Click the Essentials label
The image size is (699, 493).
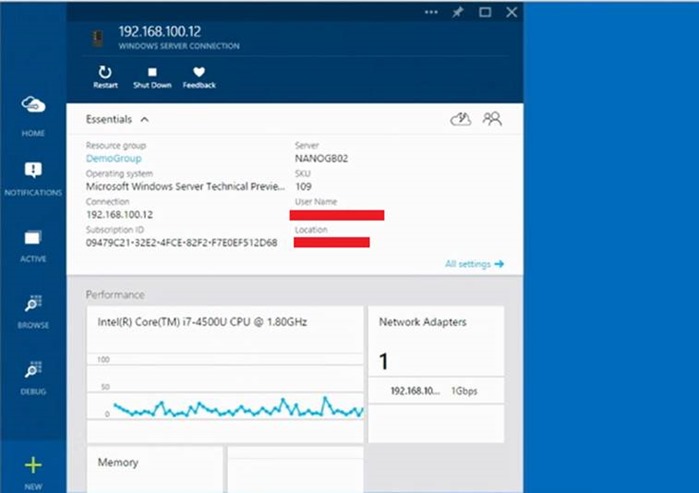click(109, 119)
